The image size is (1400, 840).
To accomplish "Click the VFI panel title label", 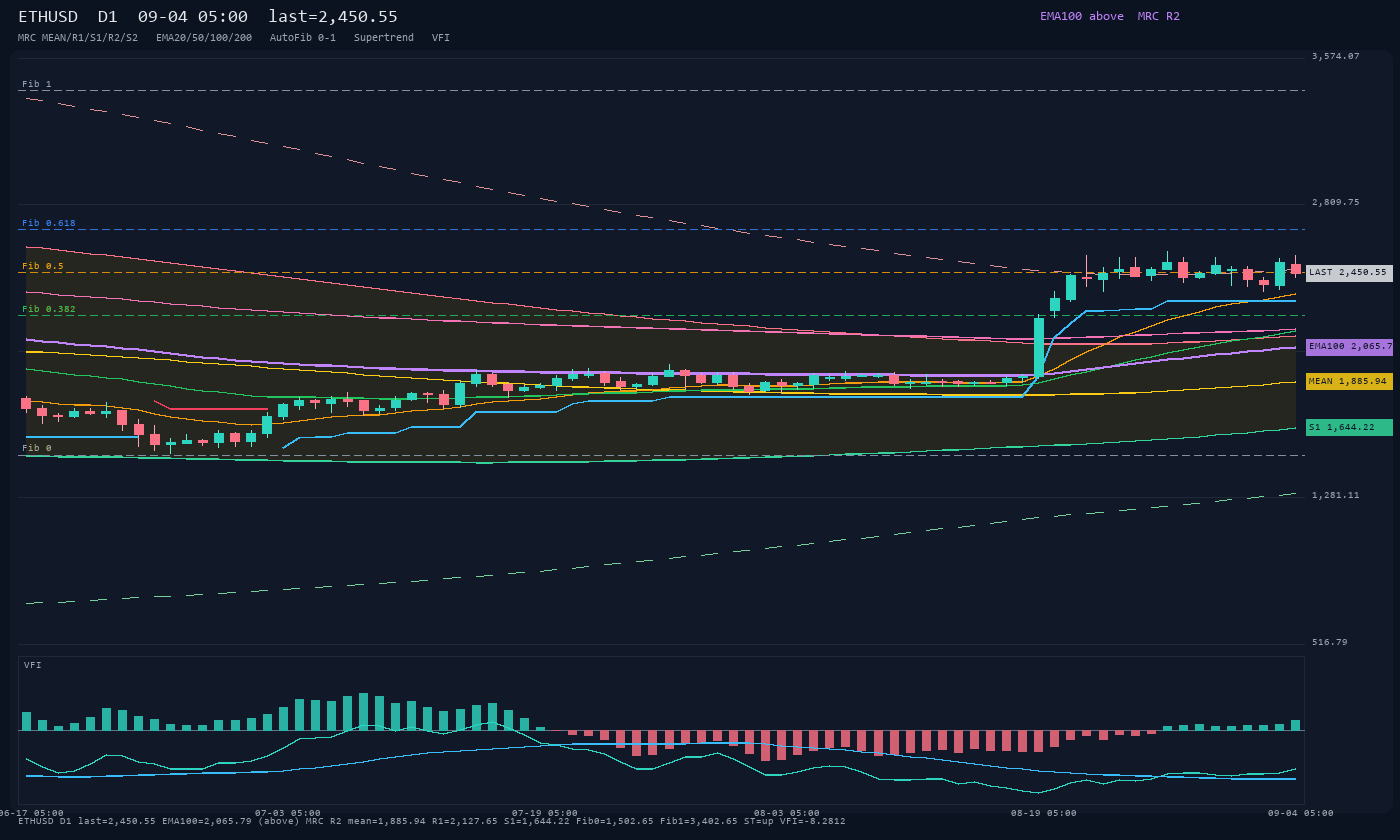I will (x=33, y=665).
